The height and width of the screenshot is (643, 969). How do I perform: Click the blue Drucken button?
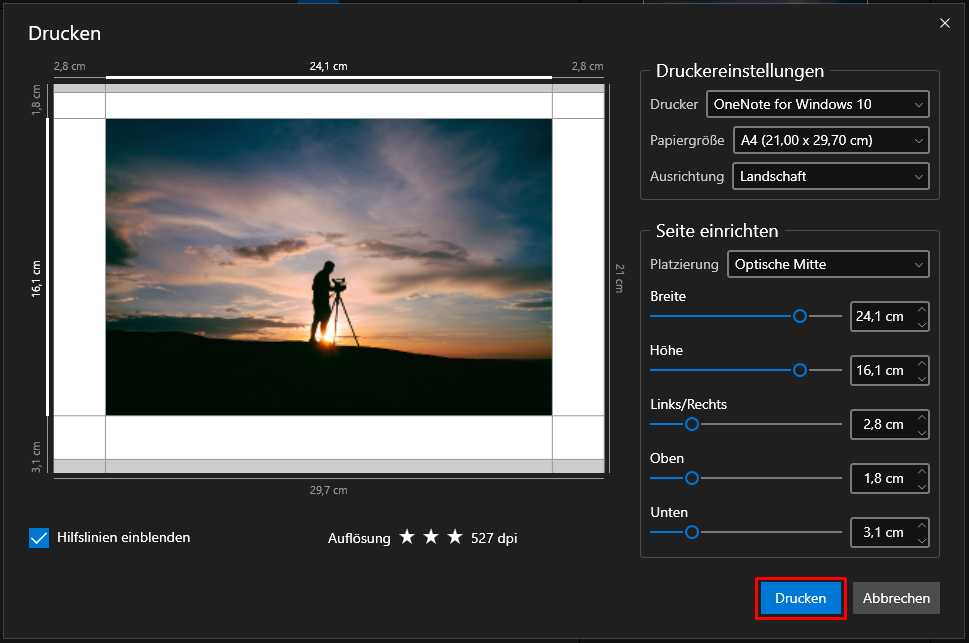(x=800, y=598)
